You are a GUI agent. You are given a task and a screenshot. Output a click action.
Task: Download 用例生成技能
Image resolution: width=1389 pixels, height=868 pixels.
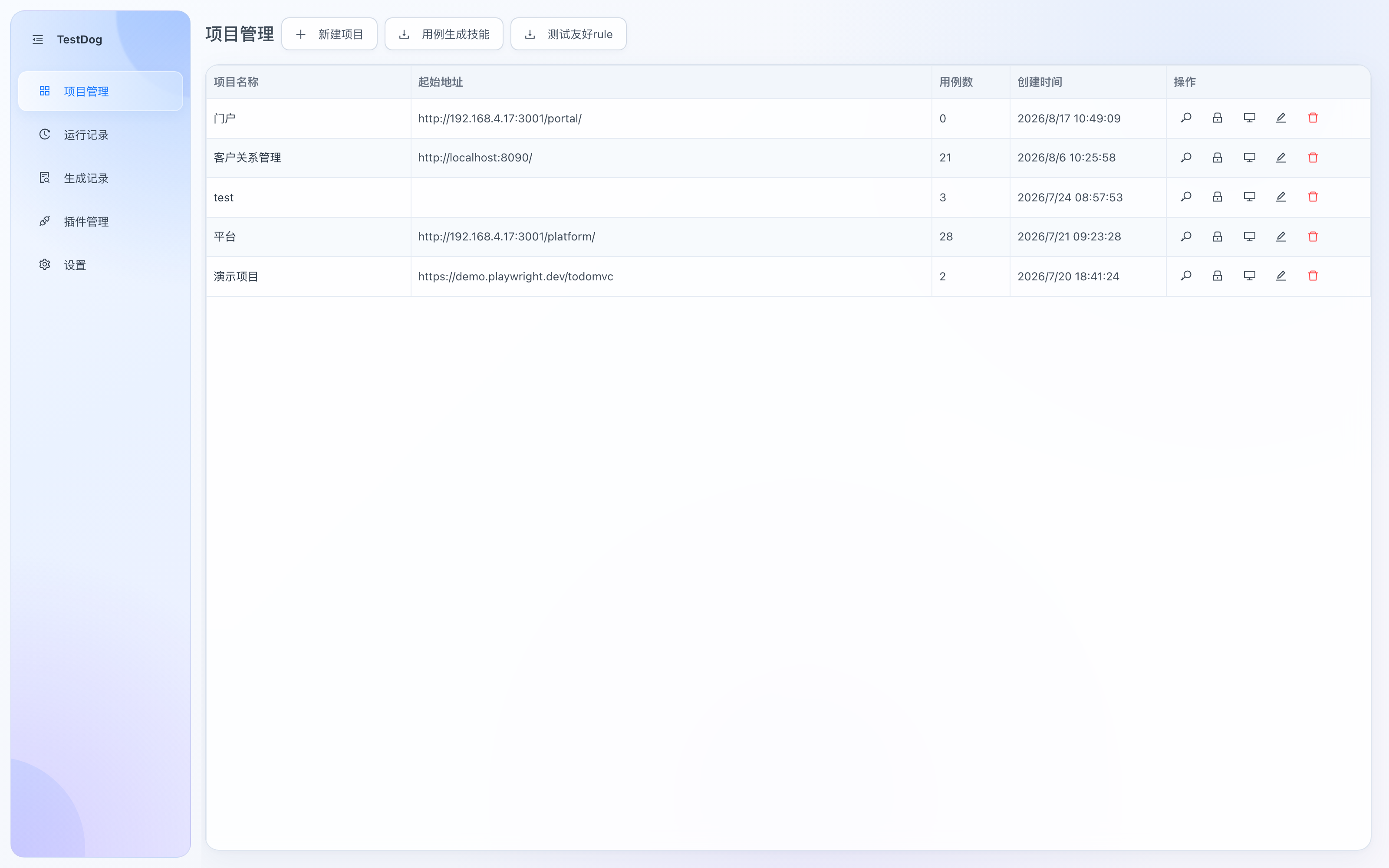(x=444, y=34)
